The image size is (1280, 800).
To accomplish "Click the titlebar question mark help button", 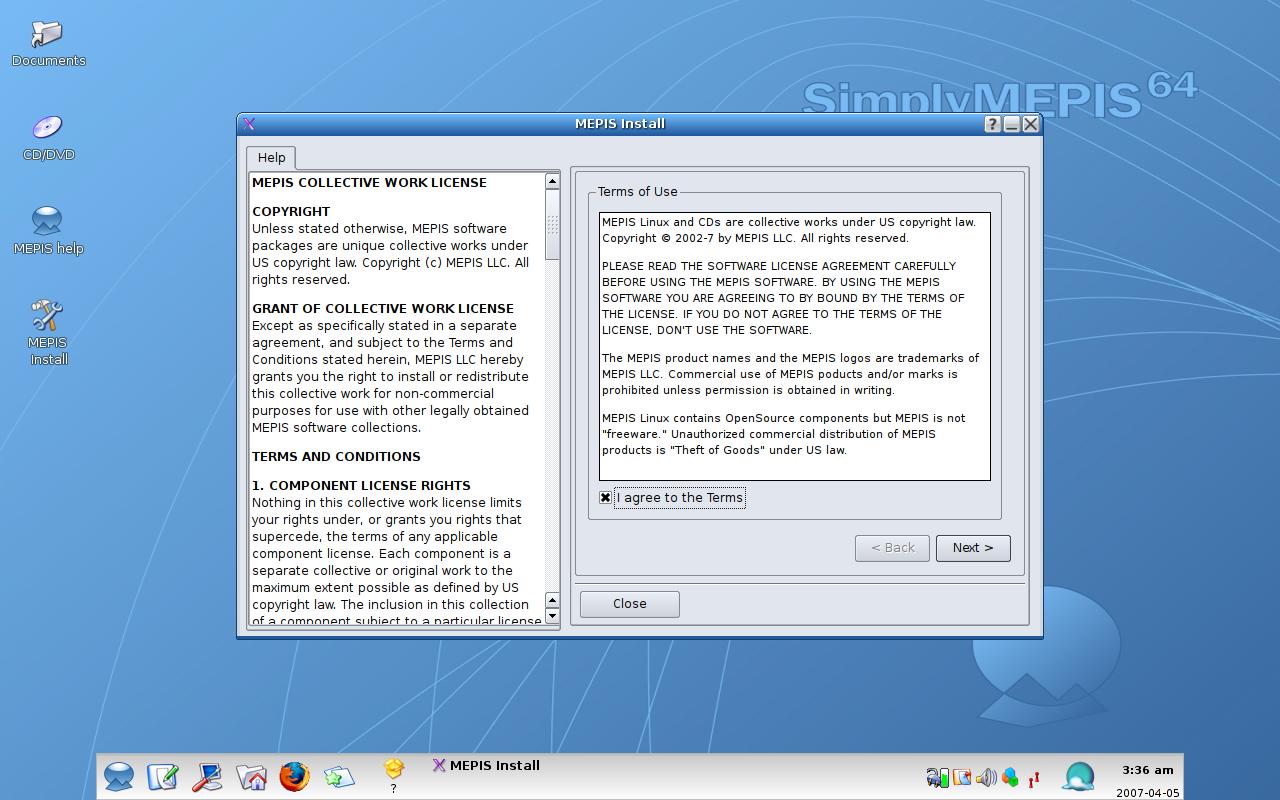I will (992, 124).
